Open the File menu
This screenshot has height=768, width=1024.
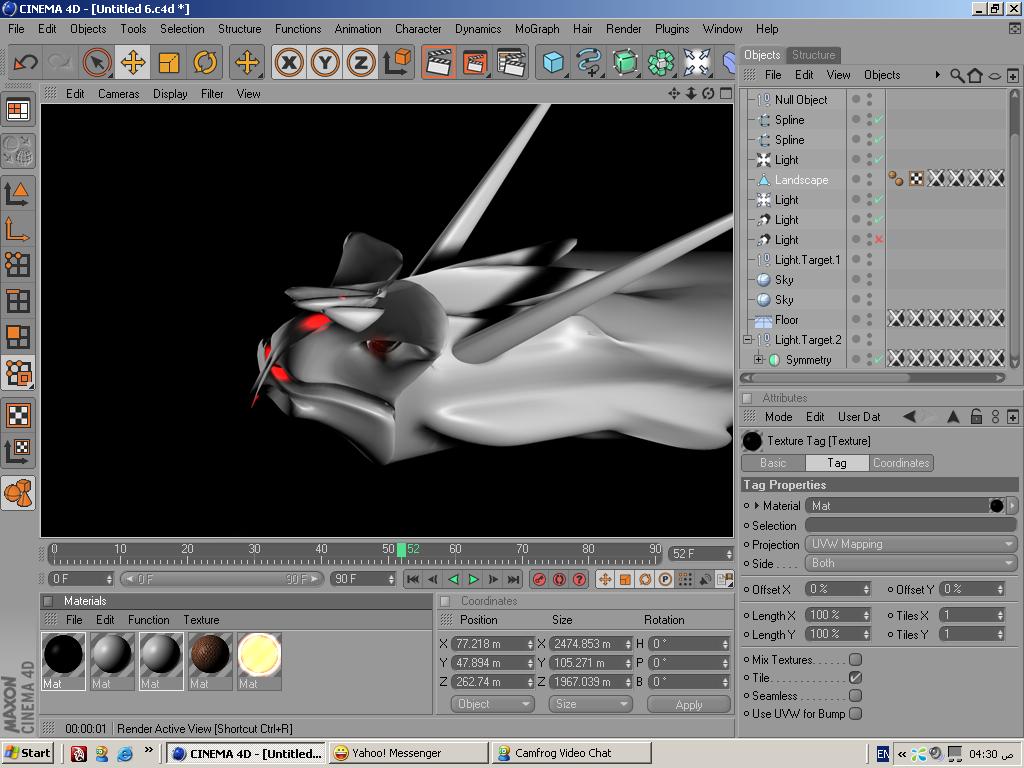click(x=16, y=29)
